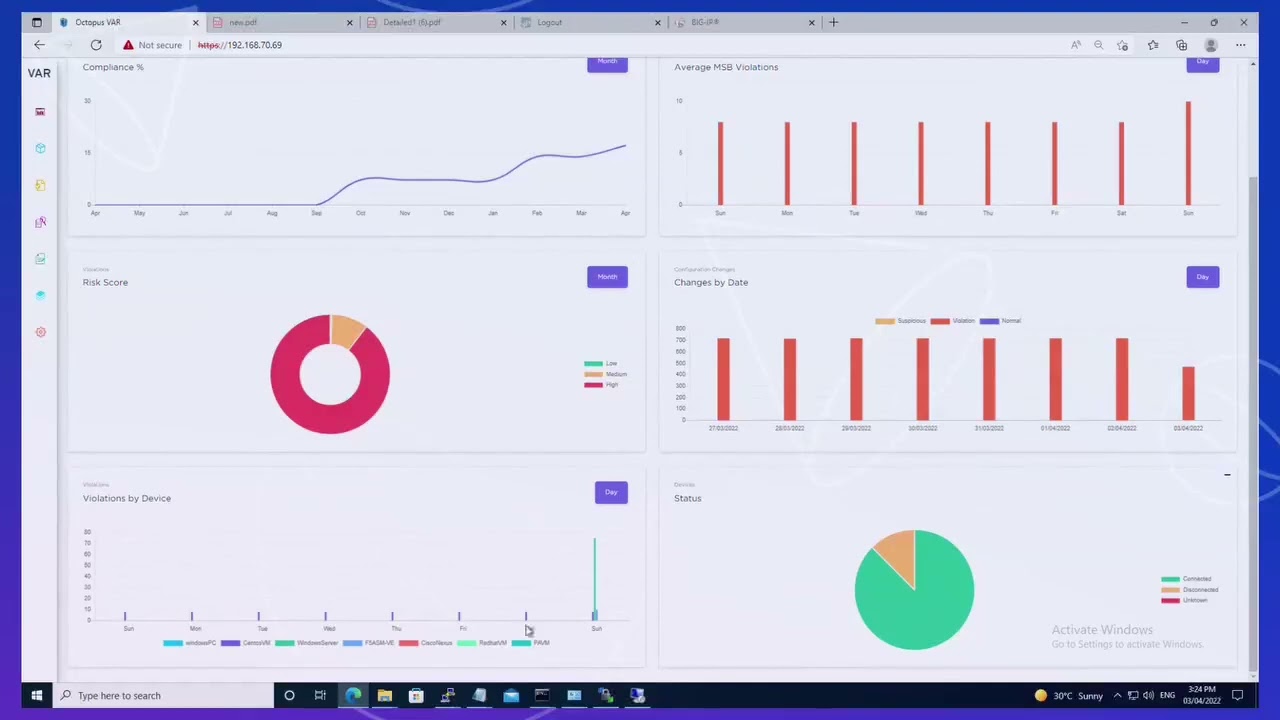
Task: Refresh the browser page
Action: (96, 45)
